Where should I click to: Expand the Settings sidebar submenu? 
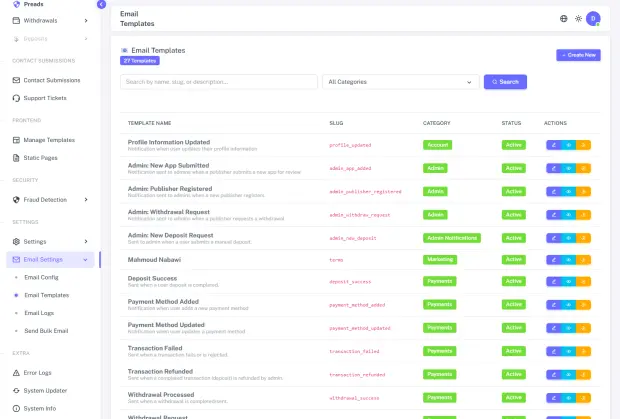[x=50, y=242]
